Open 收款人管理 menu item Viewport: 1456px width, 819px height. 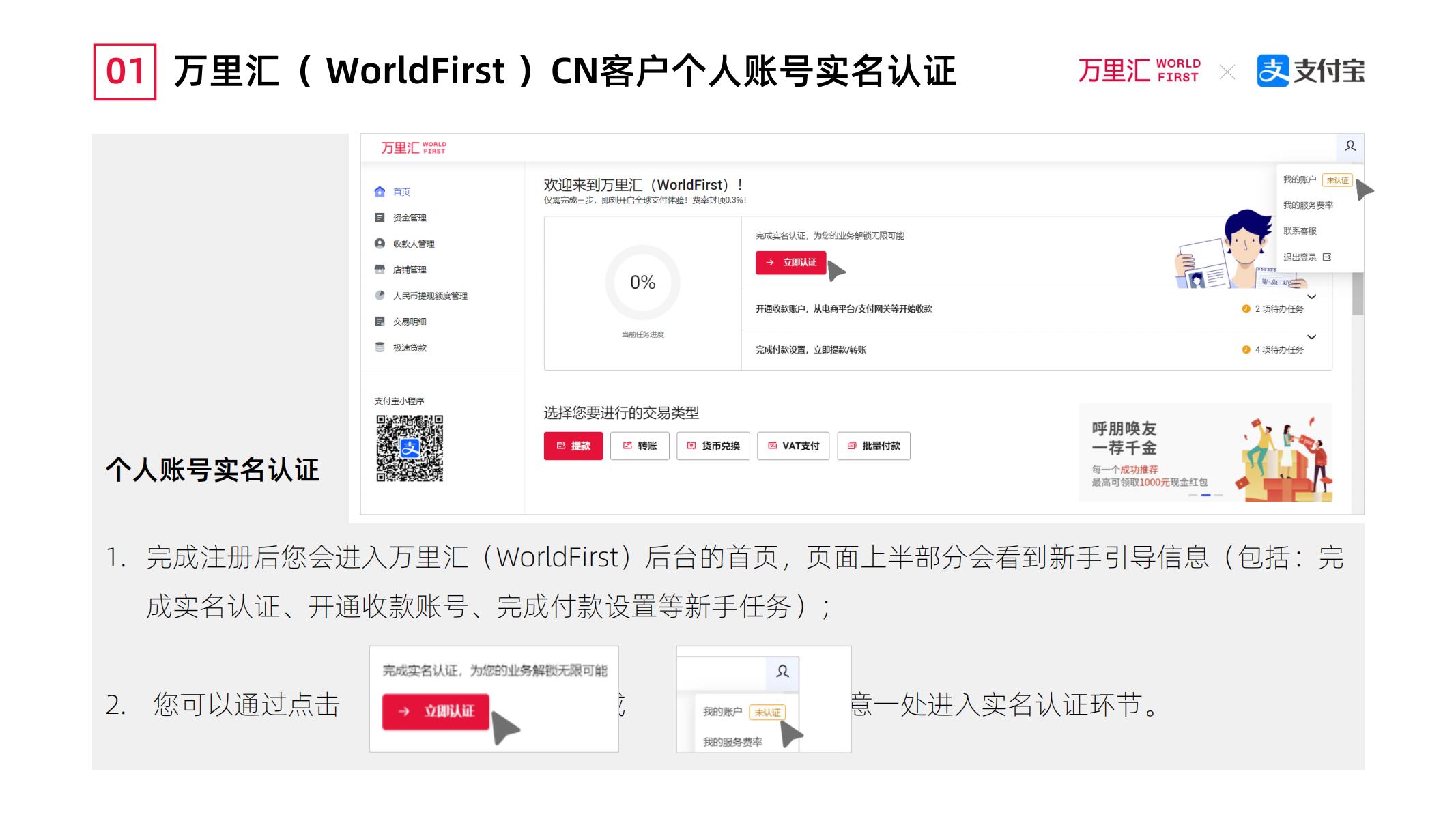tap(414, 244)
